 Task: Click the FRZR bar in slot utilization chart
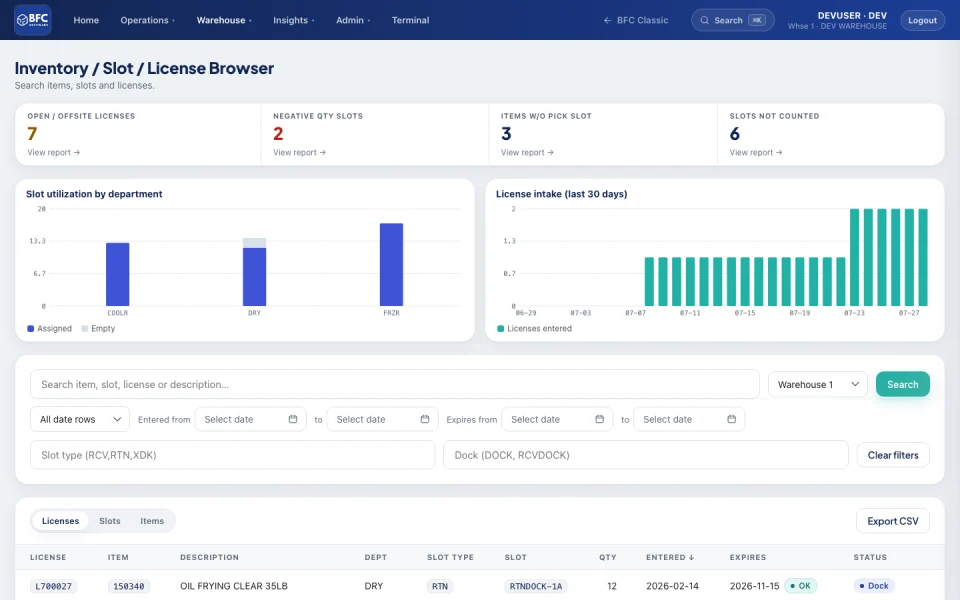[391, 264]
